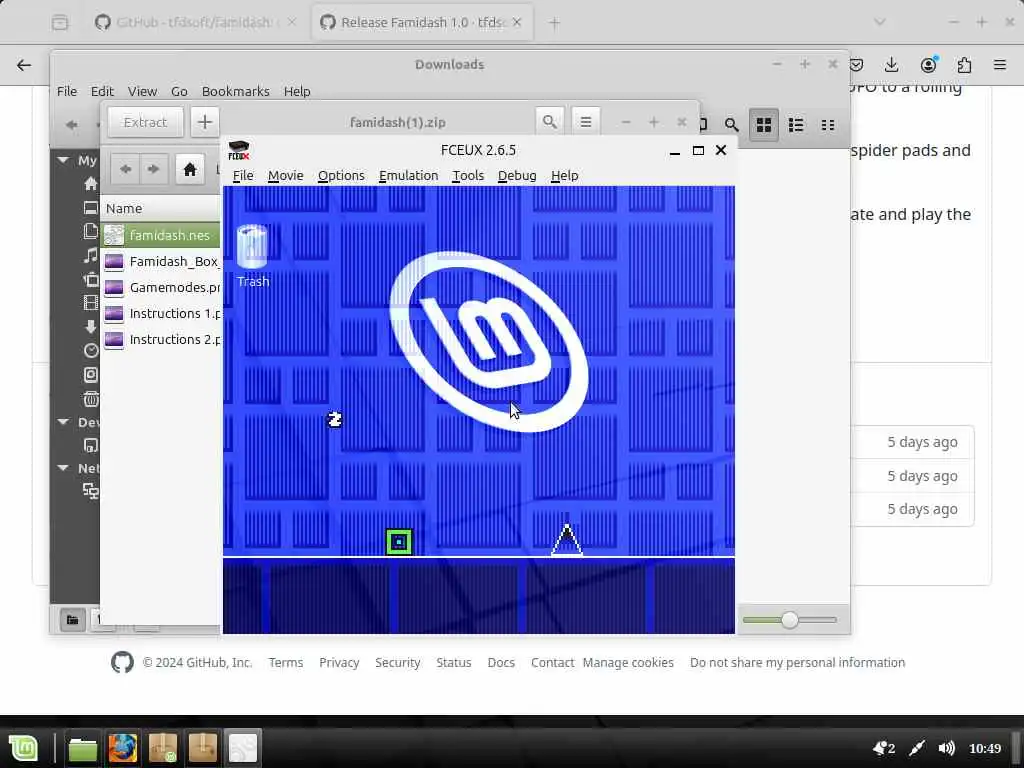Open the Network icon under Network section
Viewport: 1024px width, 768px height.
(91, 491)
